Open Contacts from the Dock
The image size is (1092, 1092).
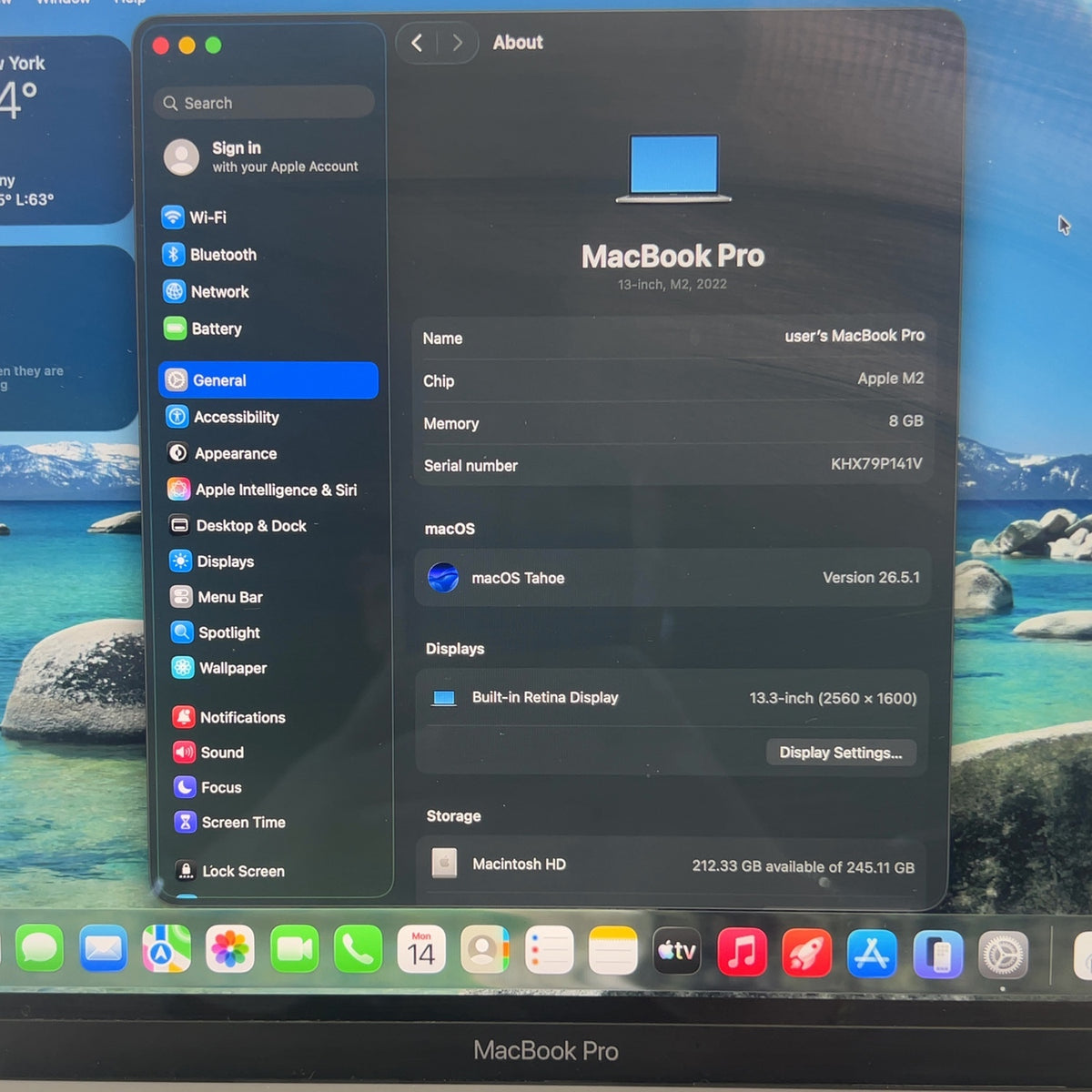coord(484,950)
